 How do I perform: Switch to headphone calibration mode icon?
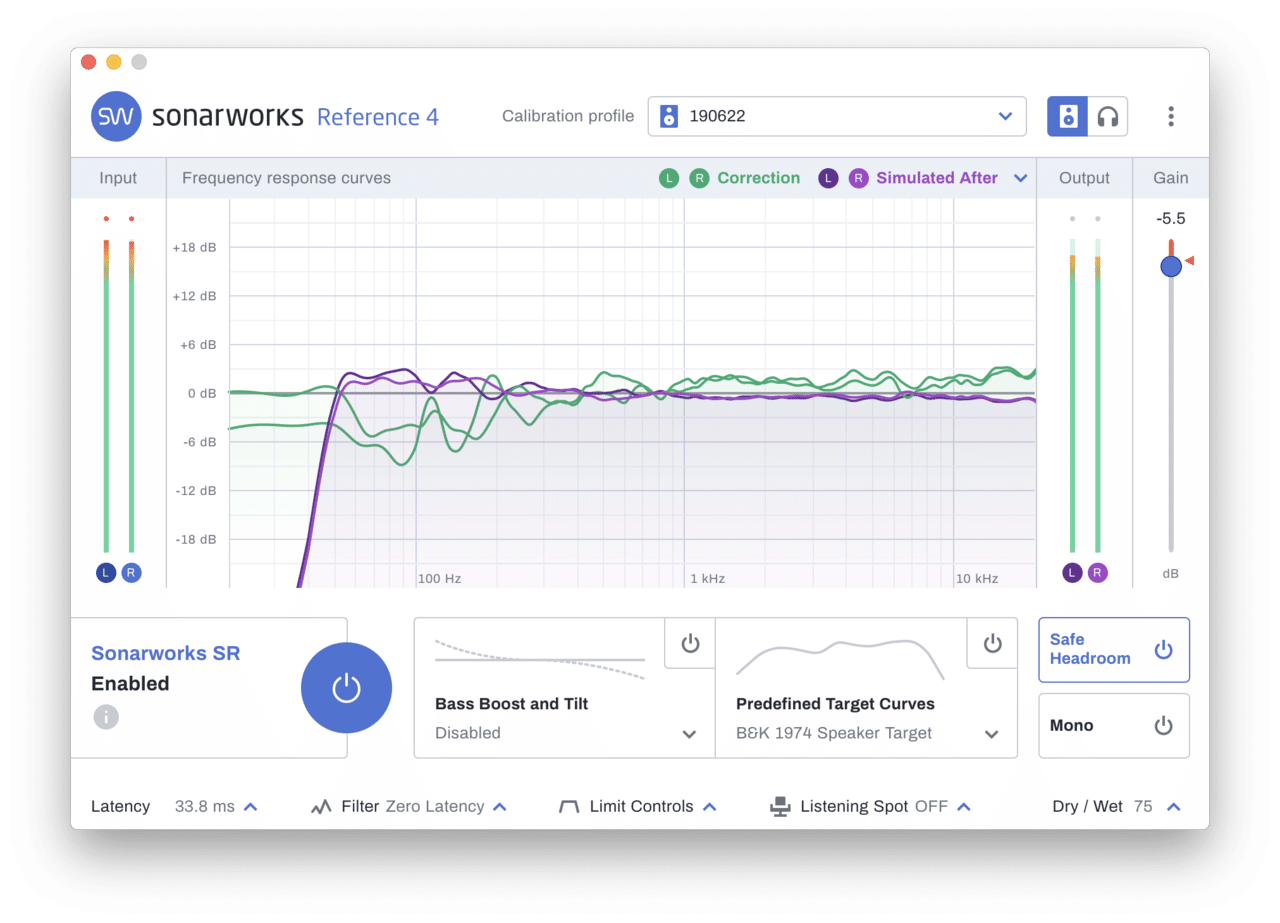click(1107, 116)
